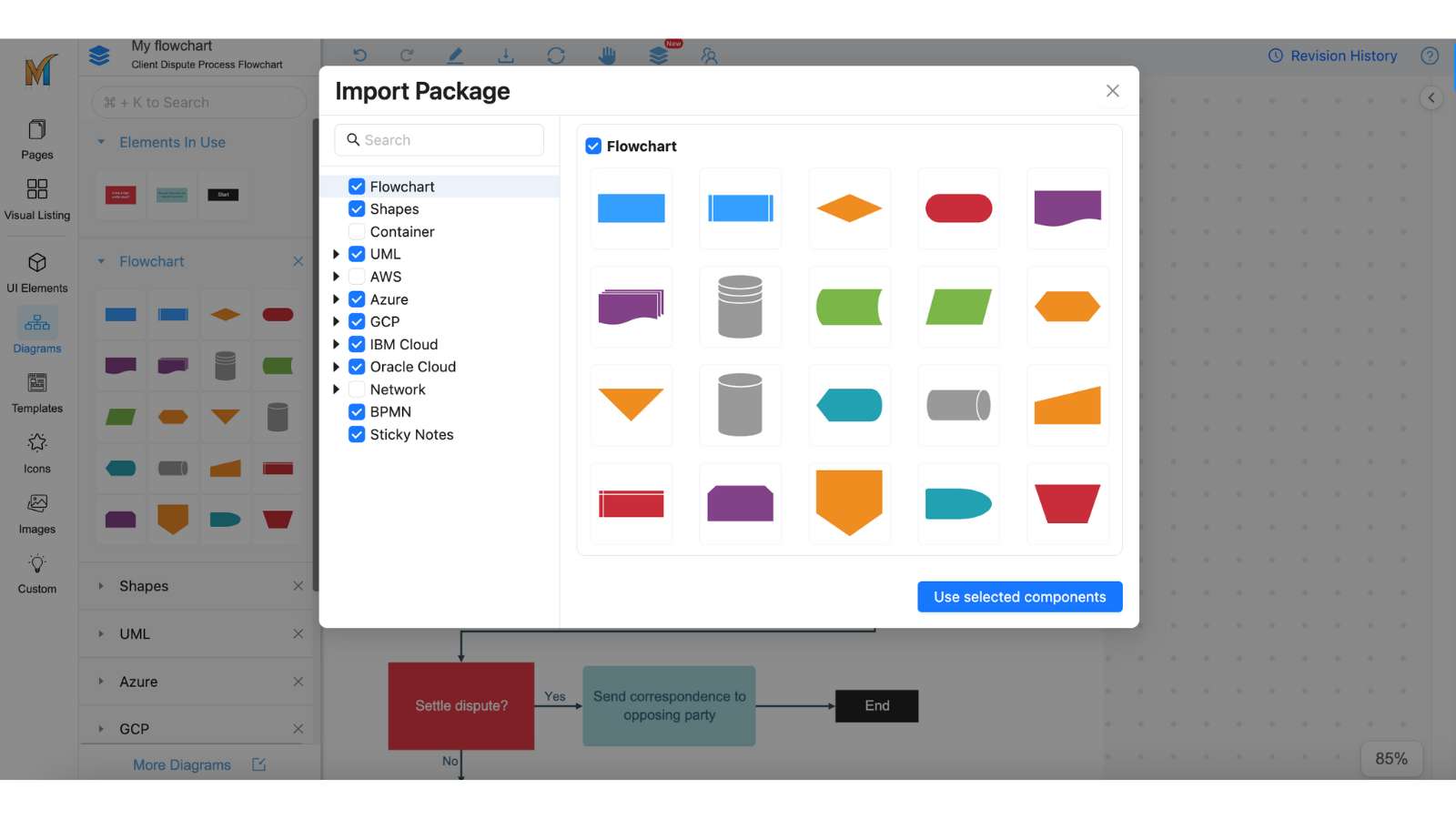The width and height of the screenshot is (1456, 819).
Task: Click the download icon in the toolbar
Action: 506,56
